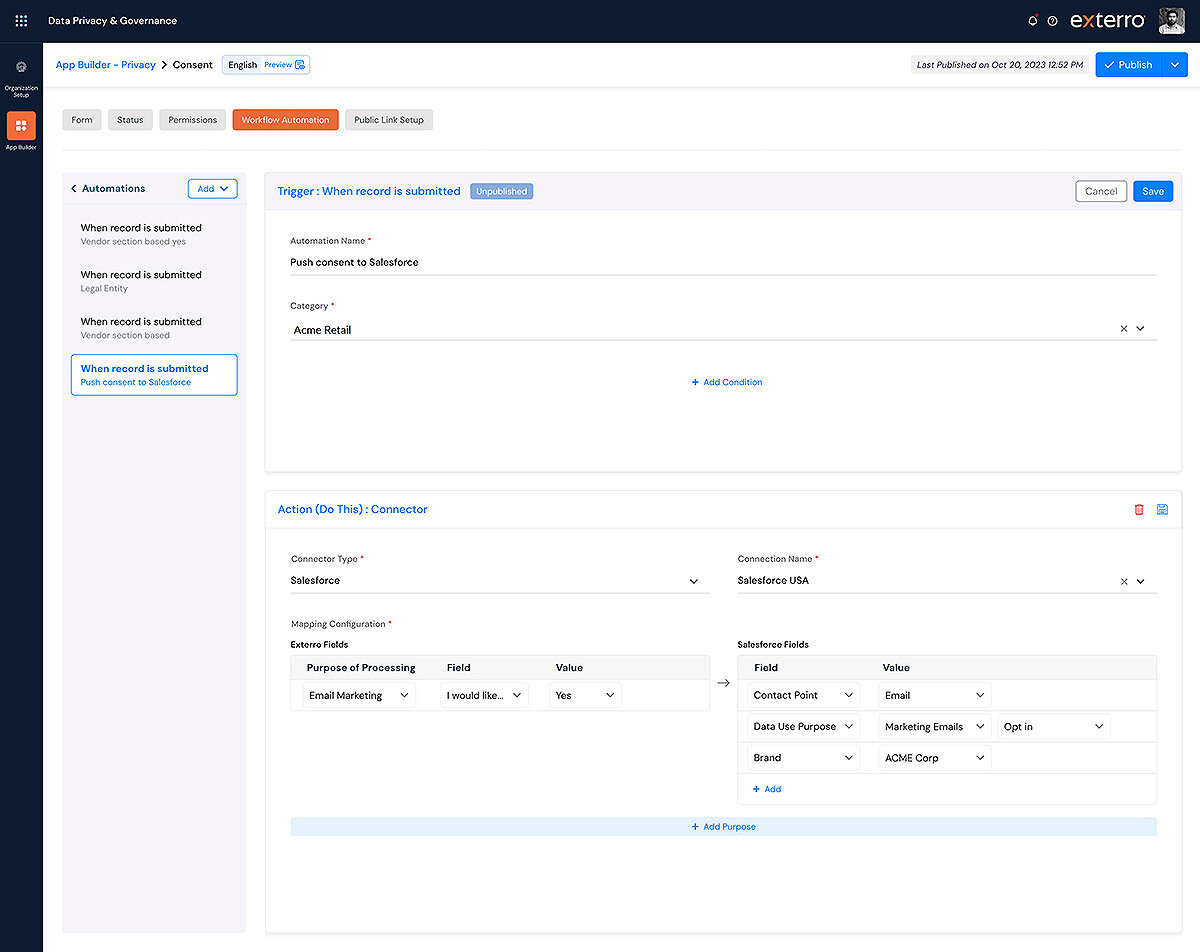Open the Email value dropdown
The height and width of the screenshot is (952, 1200).
935,695
